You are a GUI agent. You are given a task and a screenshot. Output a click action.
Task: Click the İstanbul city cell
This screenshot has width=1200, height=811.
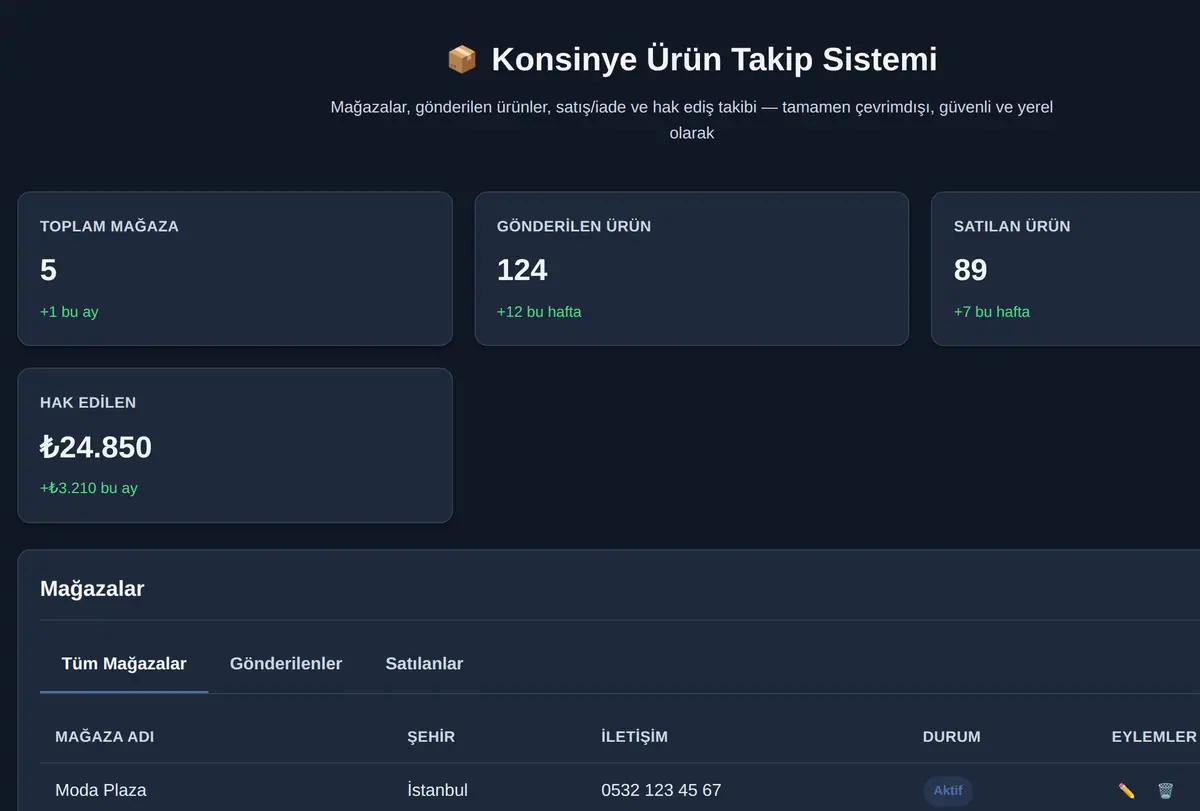click(x=437, y=790)
